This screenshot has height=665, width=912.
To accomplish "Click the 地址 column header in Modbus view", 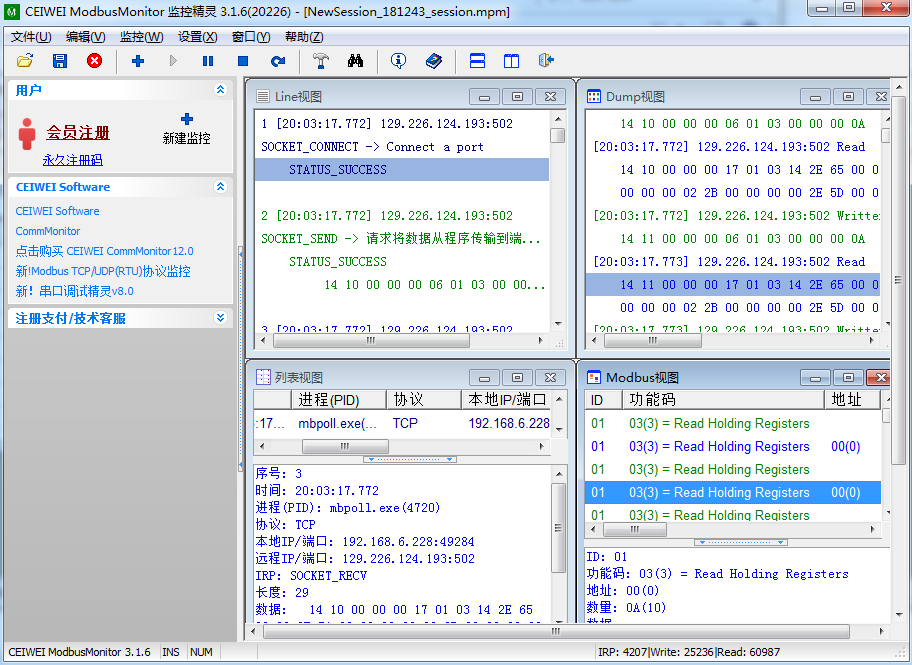I will (852, 400).
